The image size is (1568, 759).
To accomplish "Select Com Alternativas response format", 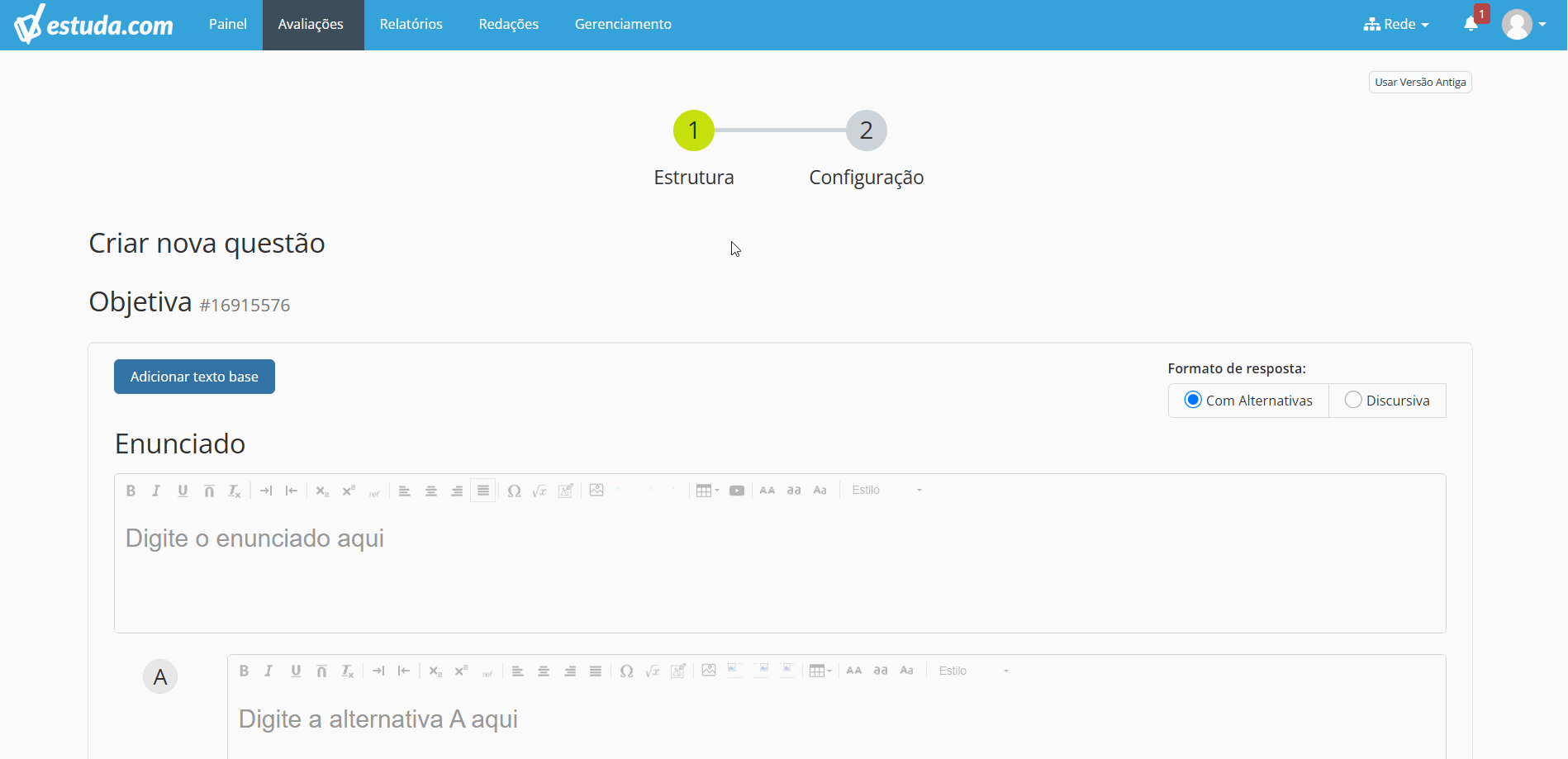I will pyautogui.click(x=1248, y=401).
